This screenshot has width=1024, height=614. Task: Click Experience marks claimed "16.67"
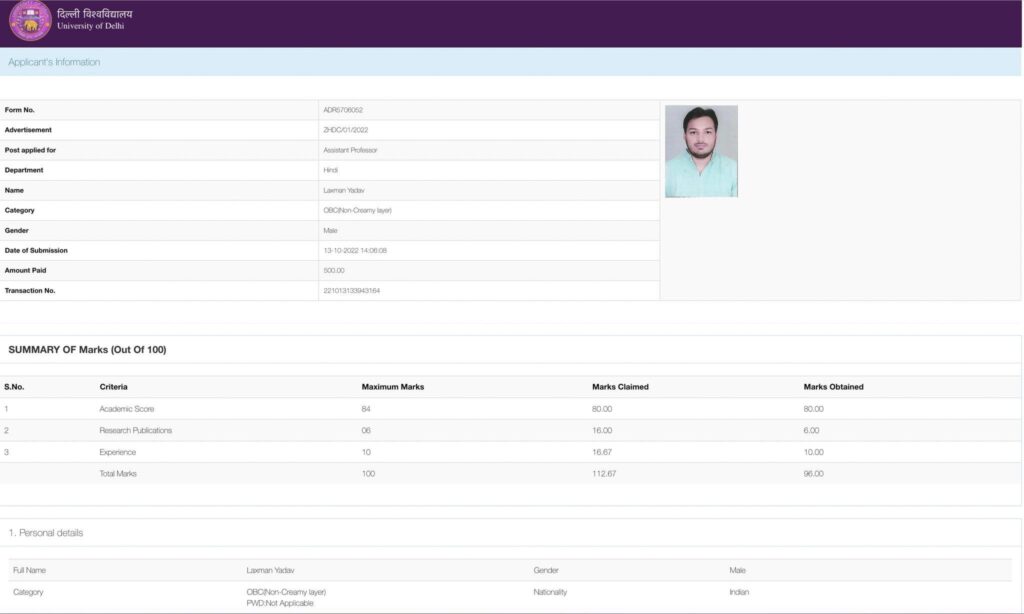coord(602,452)
